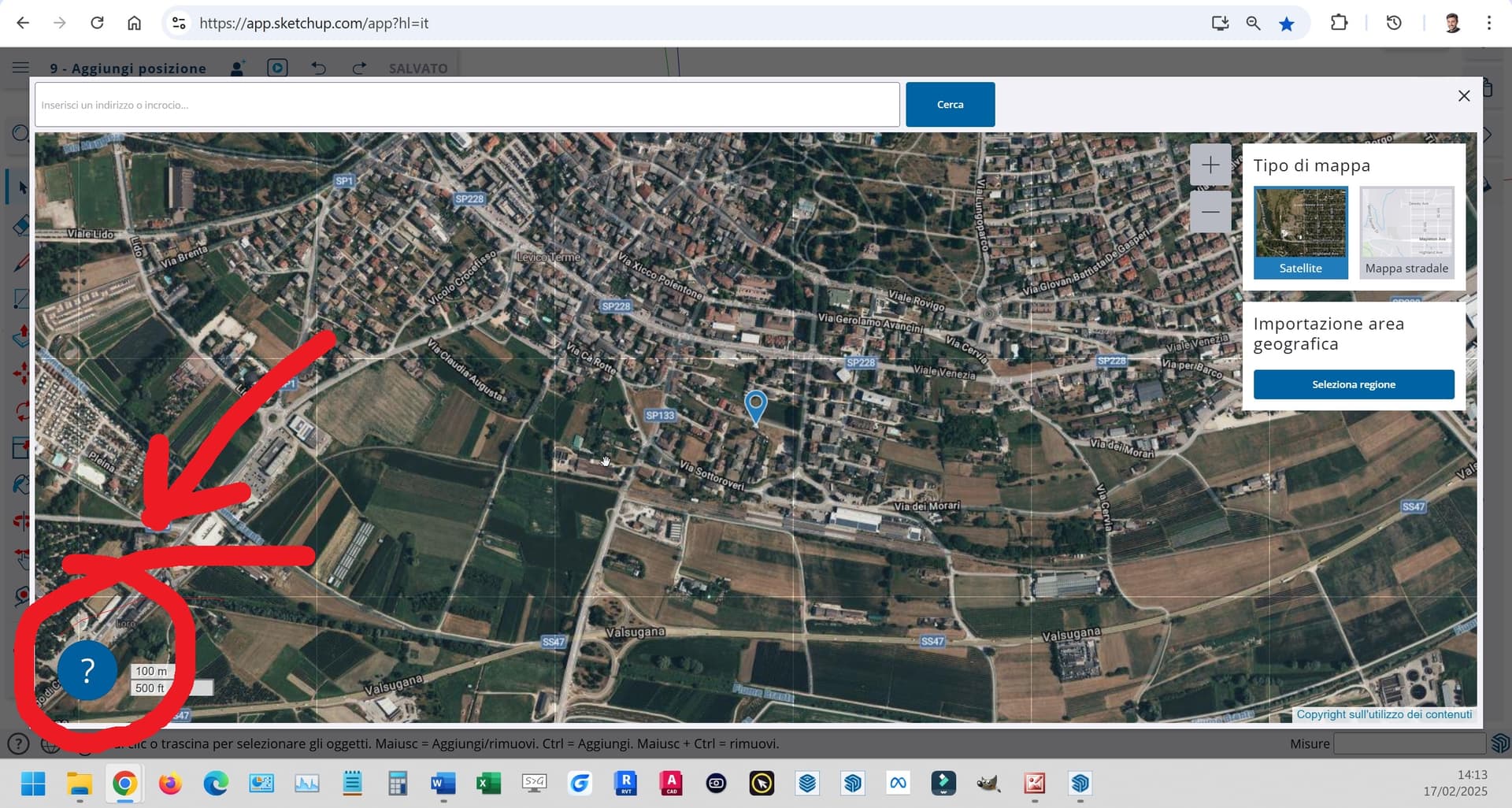1512x808 pixels.
Task: Click the 'Viale Lido' street label
Action: 91,234
